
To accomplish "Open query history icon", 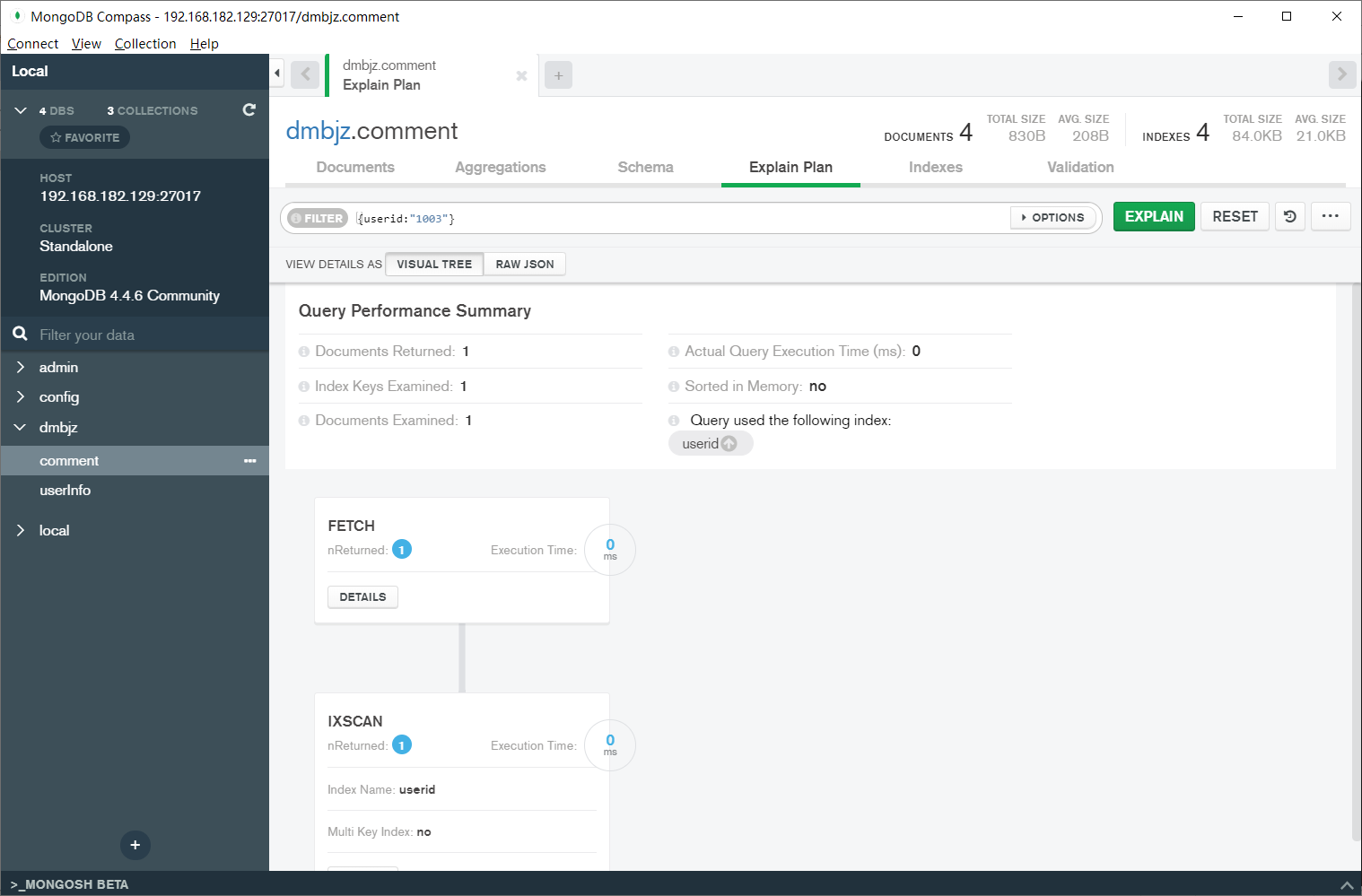I will coord(1290,216).
